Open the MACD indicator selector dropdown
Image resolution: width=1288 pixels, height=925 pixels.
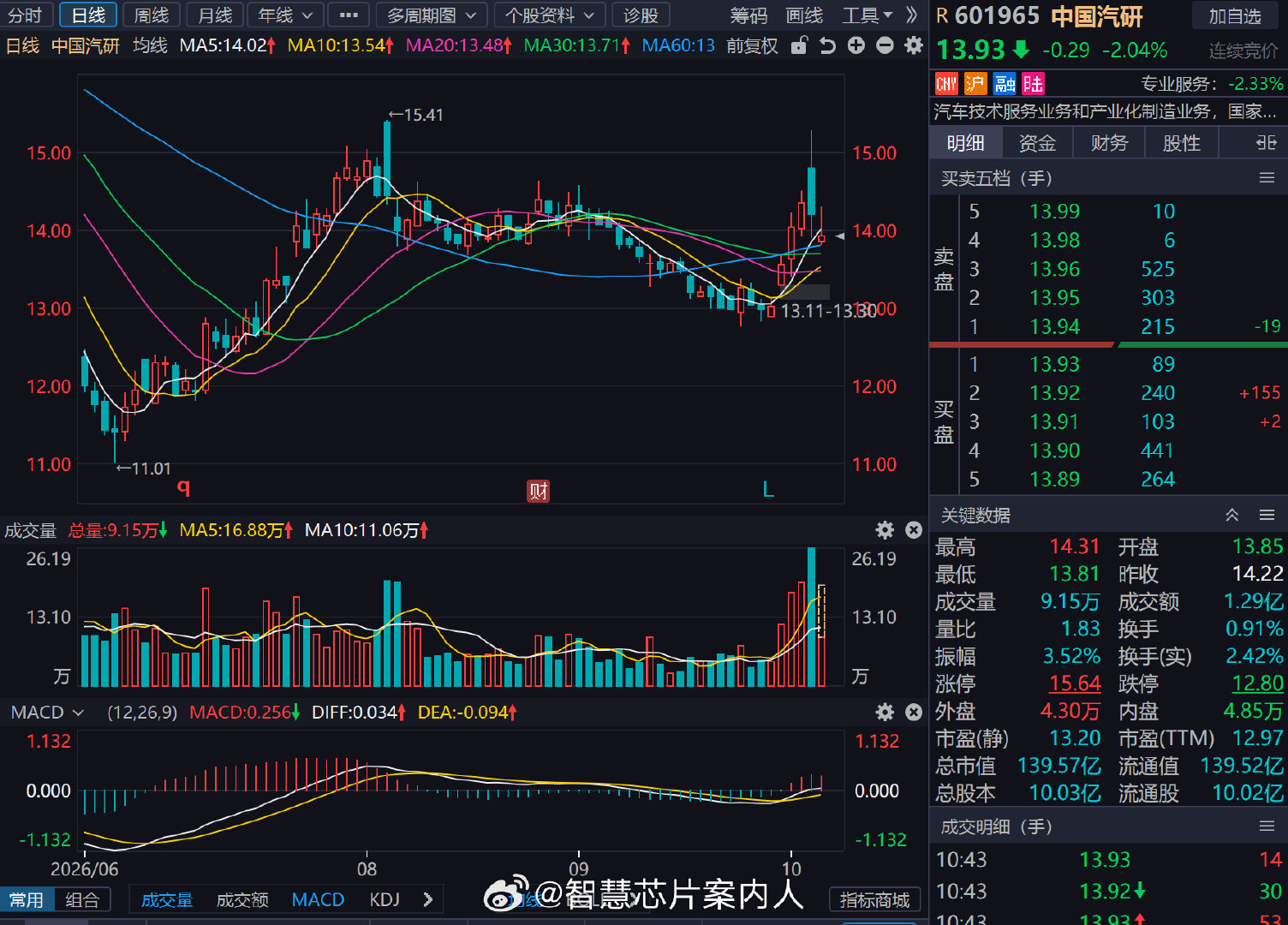[47, 712]
